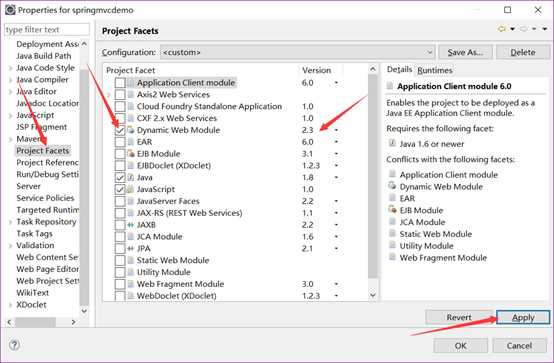Click Dynamic Web Module conflict icon in Details
Viewport: 554px width, 363px height.
[392, 186]
